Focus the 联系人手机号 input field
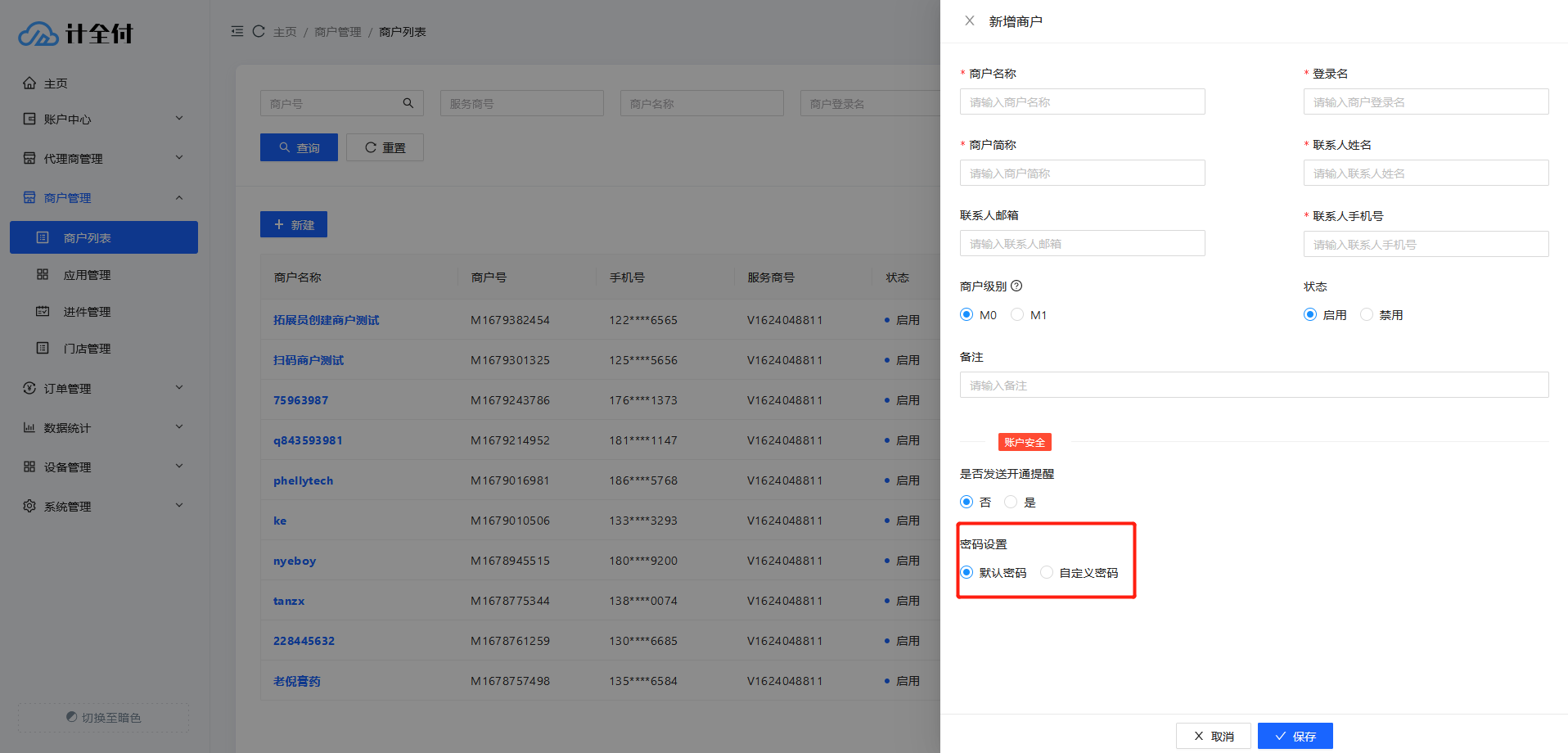 coord(1426,244)
